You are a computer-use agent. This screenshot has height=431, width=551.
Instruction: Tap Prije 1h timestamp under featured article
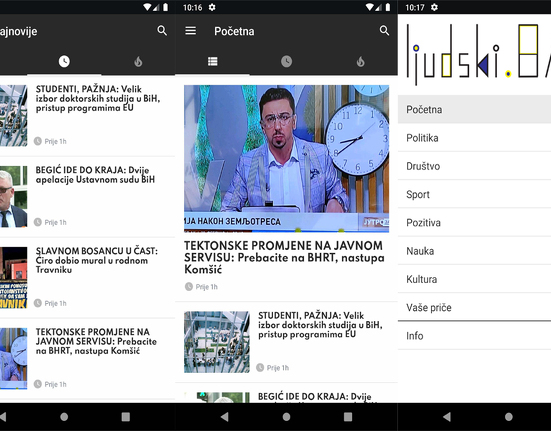pyautogui.click(x=201, y=287)
